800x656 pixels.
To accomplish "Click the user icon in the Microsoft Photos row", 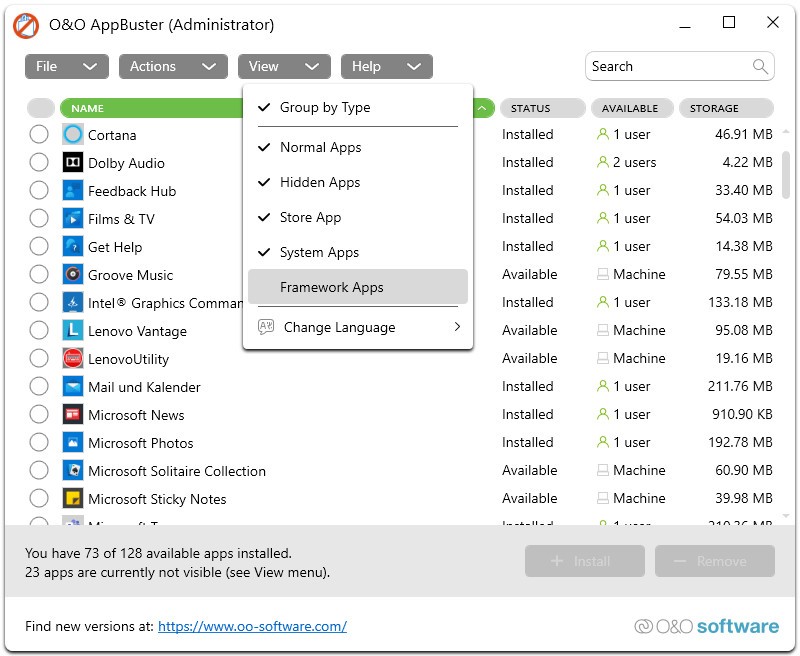I will pyautogui.click(x=603, y=442).
